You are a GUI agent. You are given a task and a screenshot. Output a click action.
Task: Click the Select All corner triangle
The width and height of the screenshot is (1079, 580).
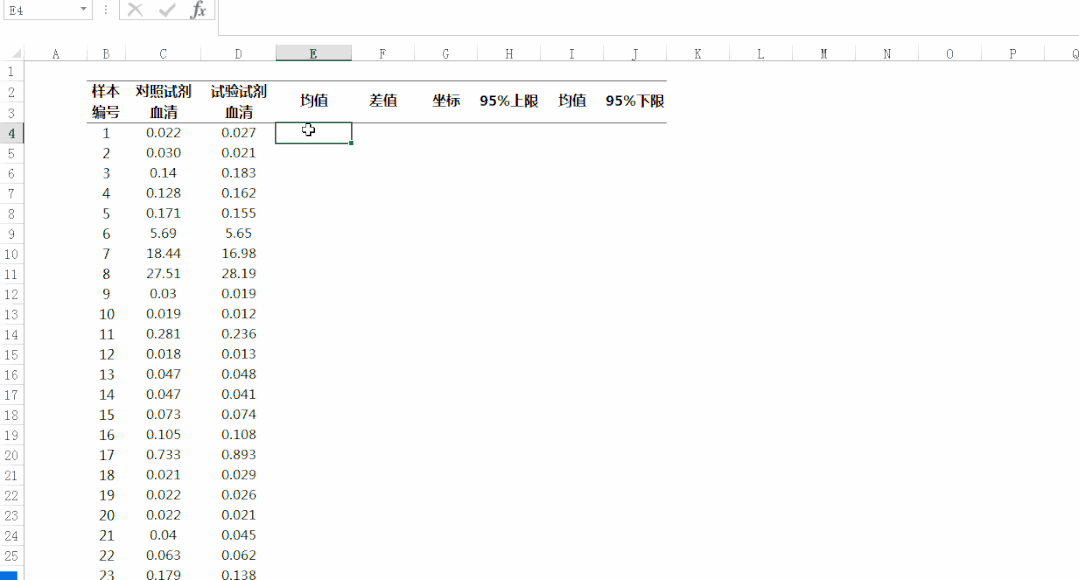click(11, 54)
